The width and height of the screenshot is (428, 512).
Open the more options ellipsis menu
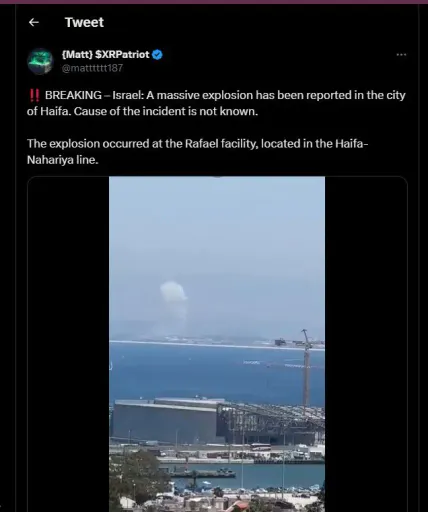click(401, 55)
